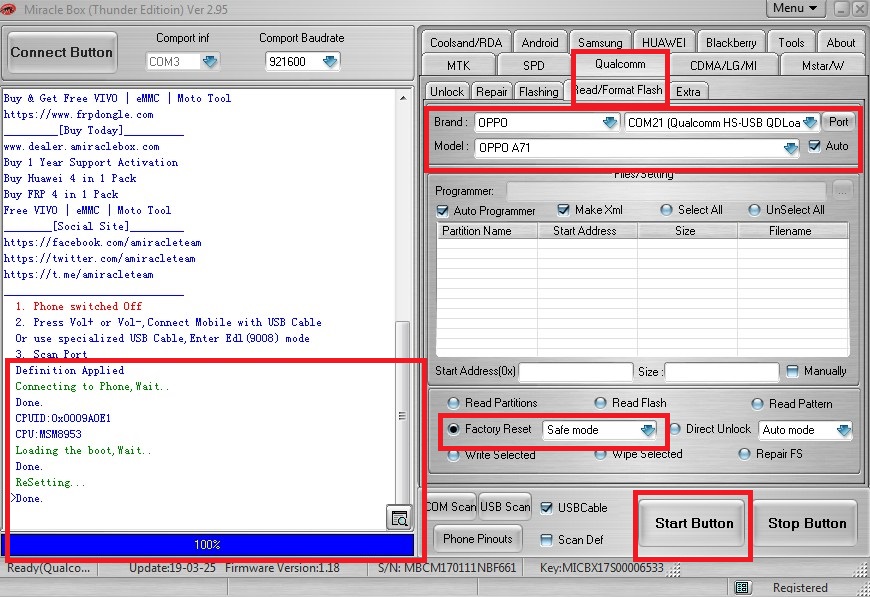Open the Extra sub-tab
This screenshot has width=870, height=597.
[688, 92]
